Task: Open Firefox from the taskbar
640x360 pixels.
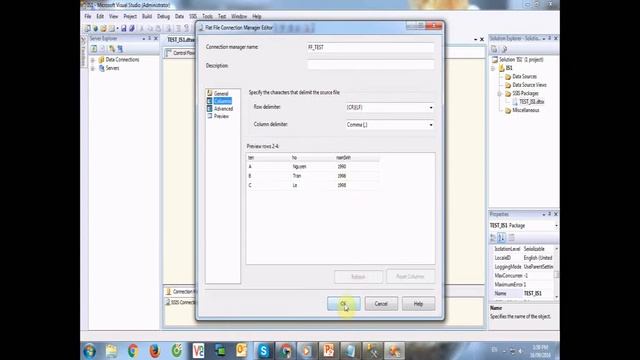Action: pos(154,351)
